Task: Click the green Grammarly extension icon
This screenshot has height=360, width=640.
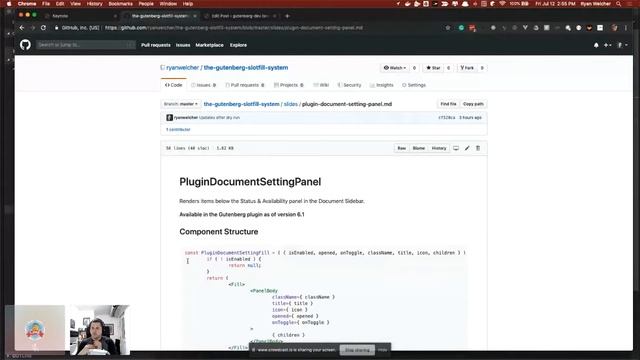Action: pos(461,28)
